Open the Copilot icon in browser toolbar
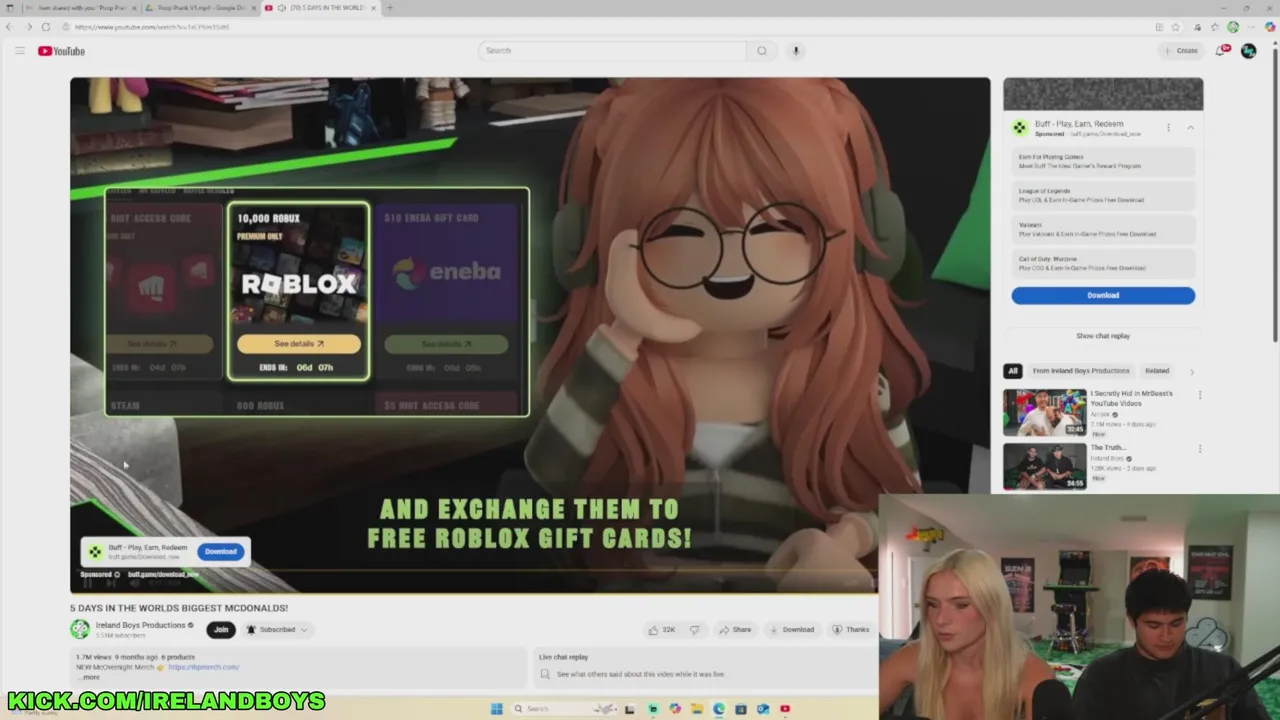The width and height of the screenshot is (1280, 720). [1270, 27]
